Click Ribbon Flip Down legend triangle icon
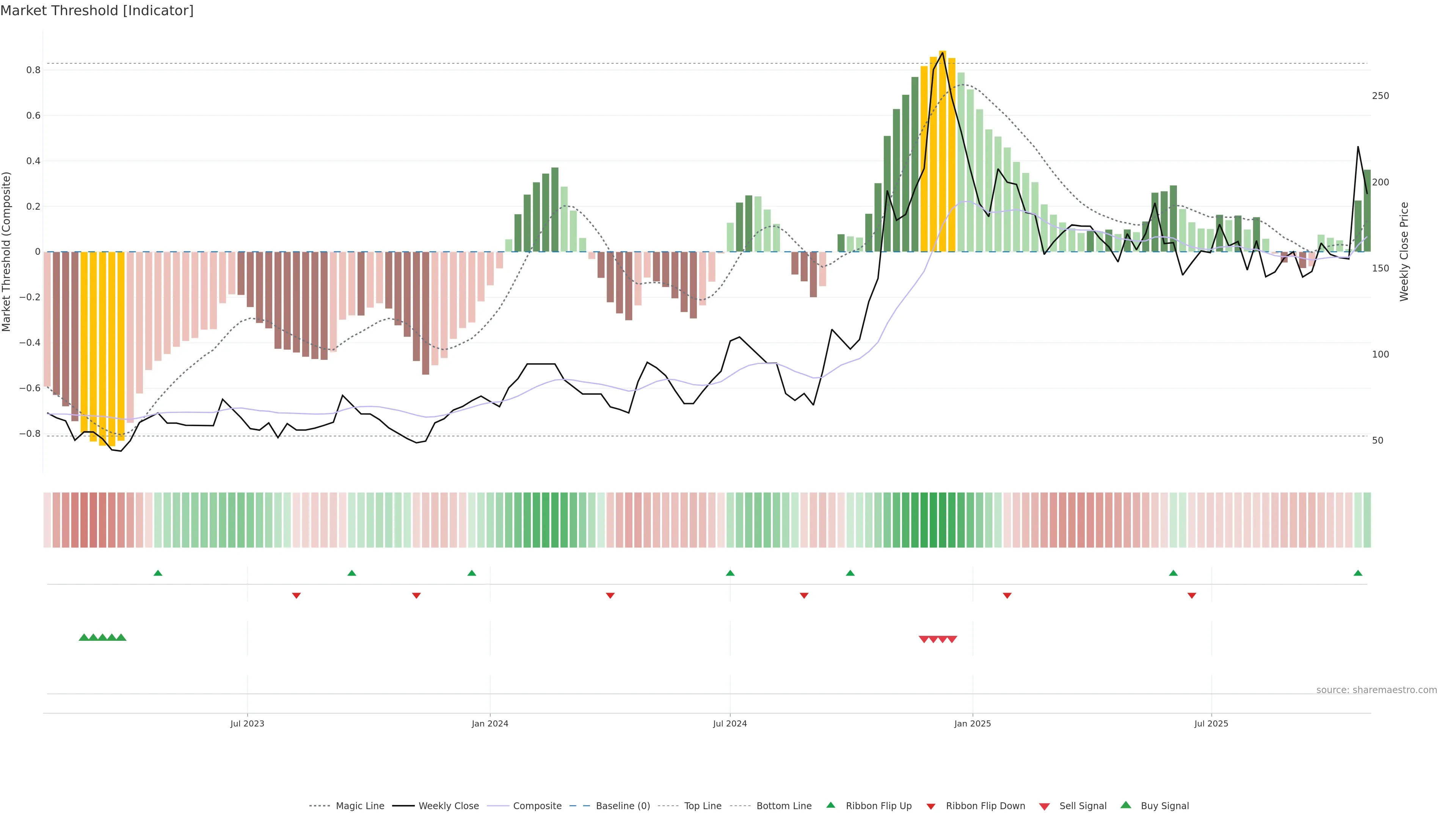 coord(930,806)
